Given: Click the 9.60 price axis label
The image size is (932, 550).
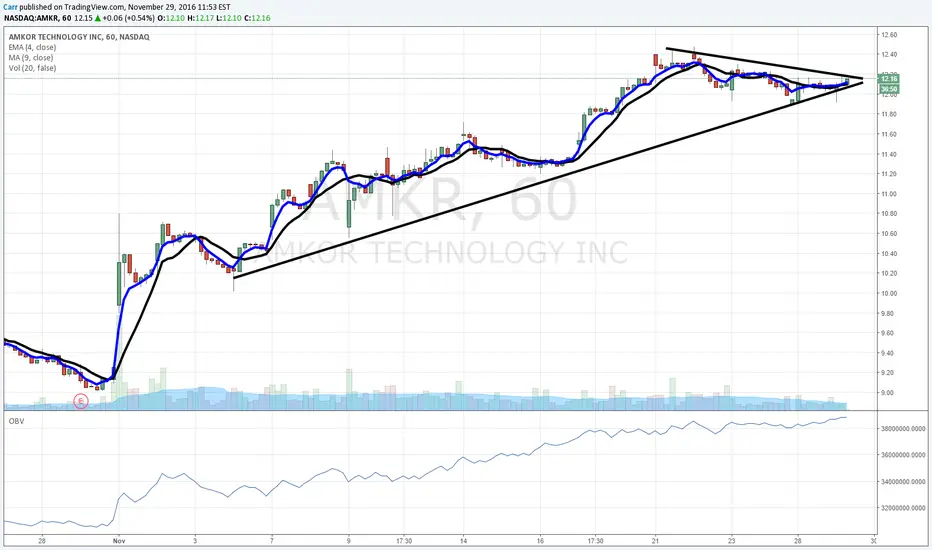Looking at the screenshot, I should pos(889,333).
